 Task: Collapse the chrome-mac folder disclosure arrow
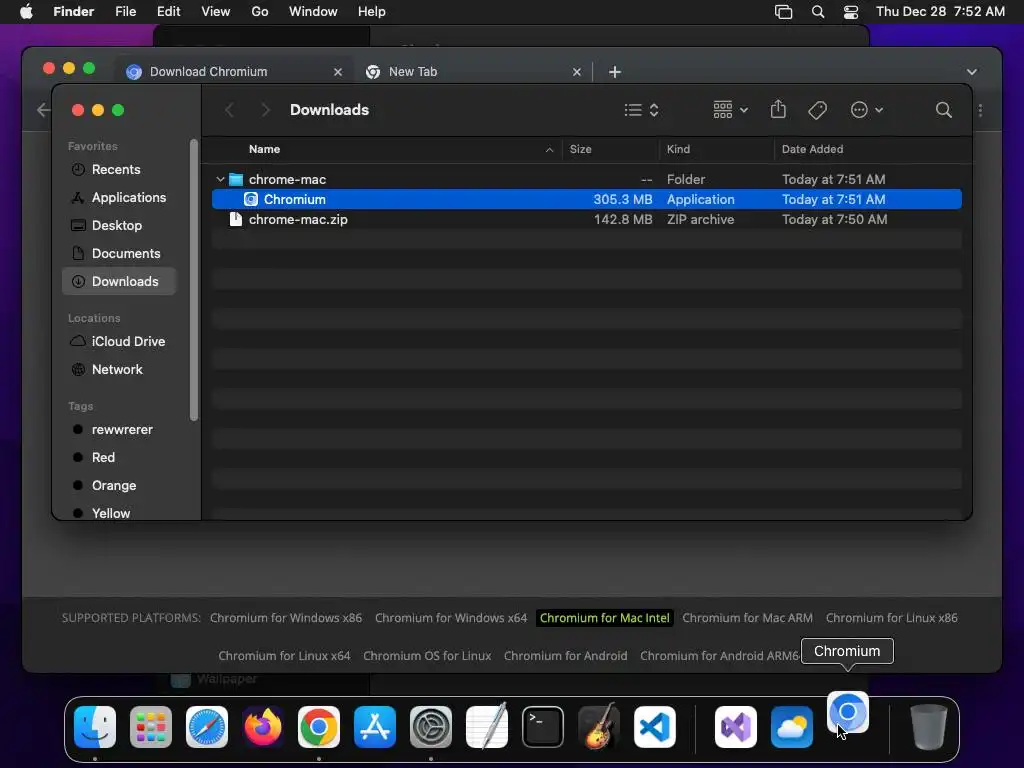click(x=221, y=179)
